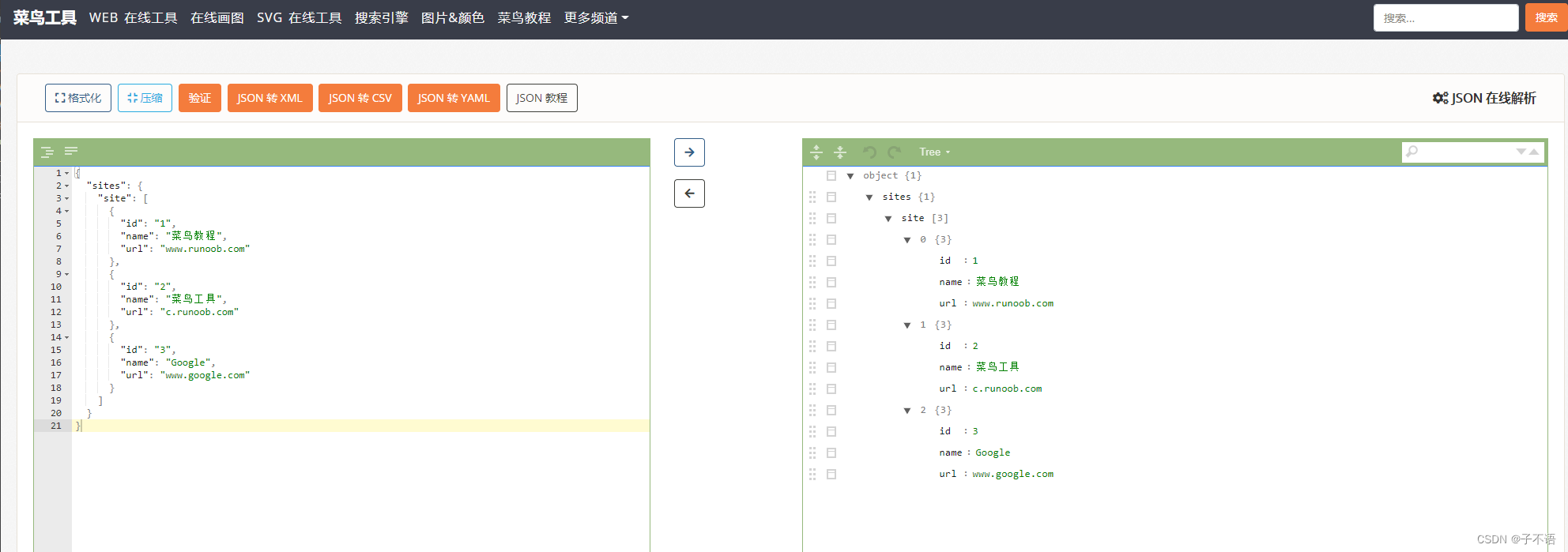Collapse all fields in tree view
Viewport: 1568px width, 552px height.
[x=840, y=152]
